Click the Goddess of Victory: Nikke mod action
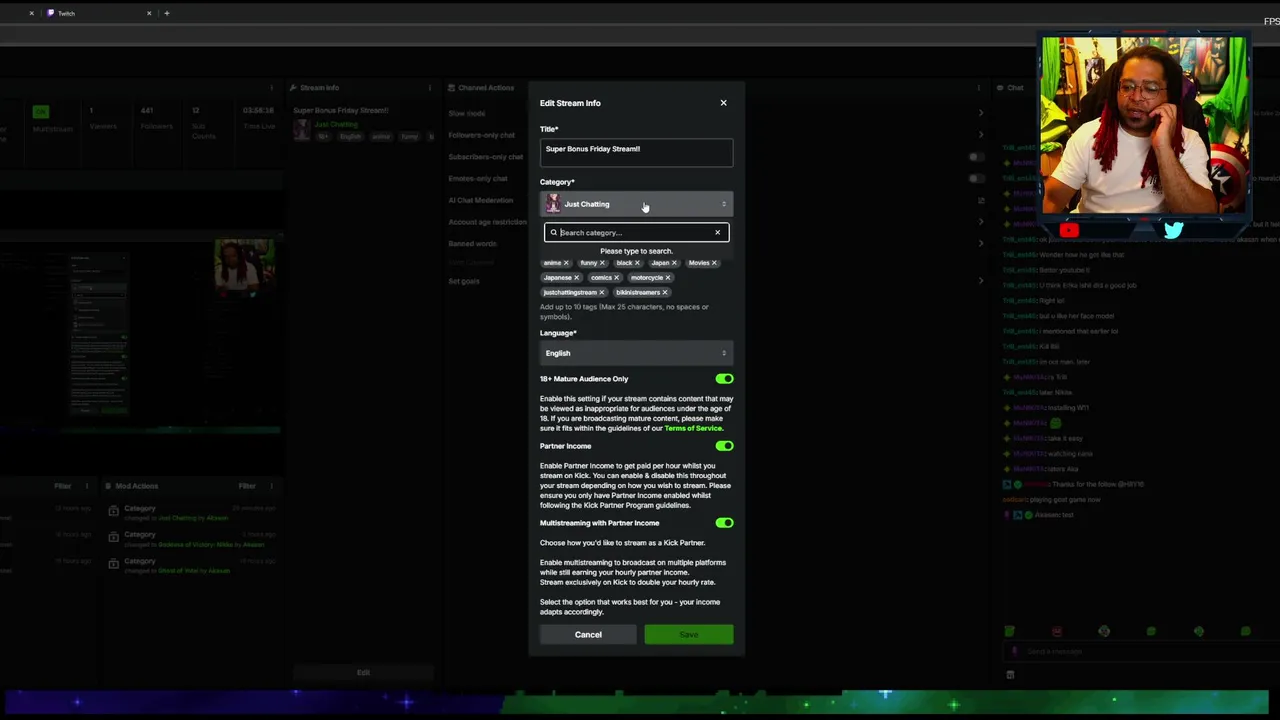Screen dimensions: 1280x720 (x=194, y=539)
